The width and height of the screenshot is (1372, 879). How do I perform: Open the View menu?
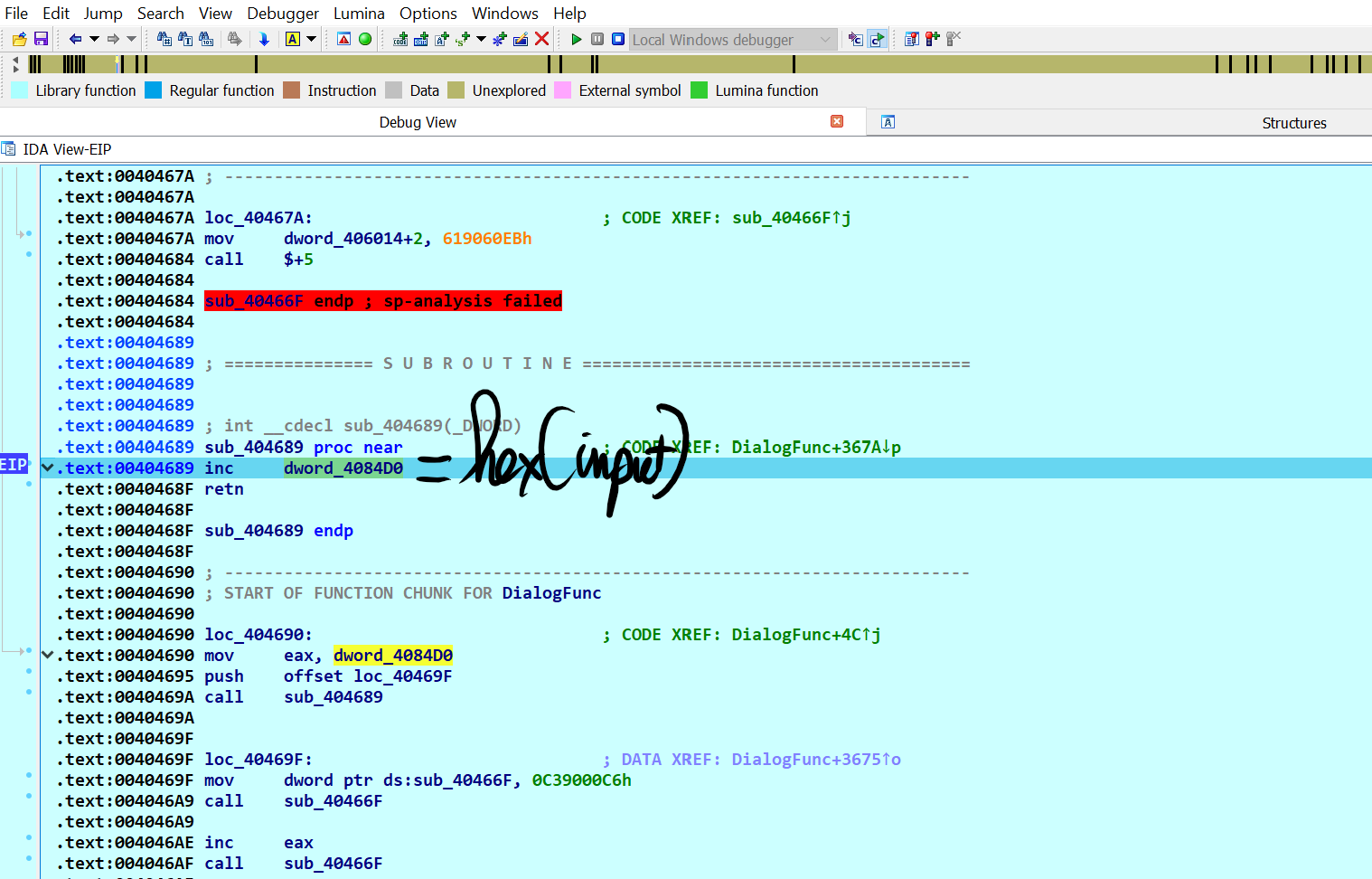pyautogui.click(x=215, y=14)
